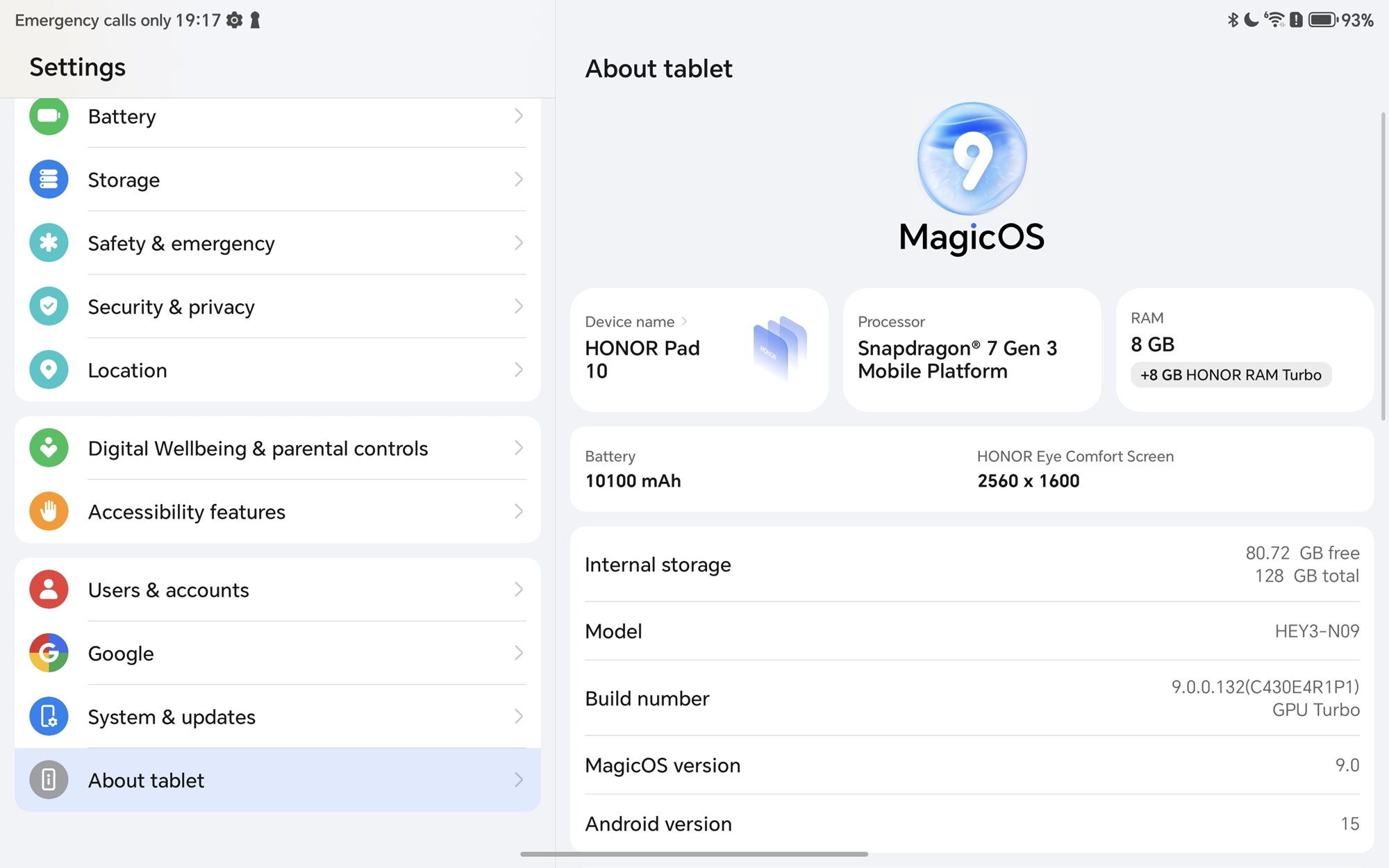Screen dimensions: 1389x868
Task: Tap the Location pin icon
Action: click(x=49, y=369)
